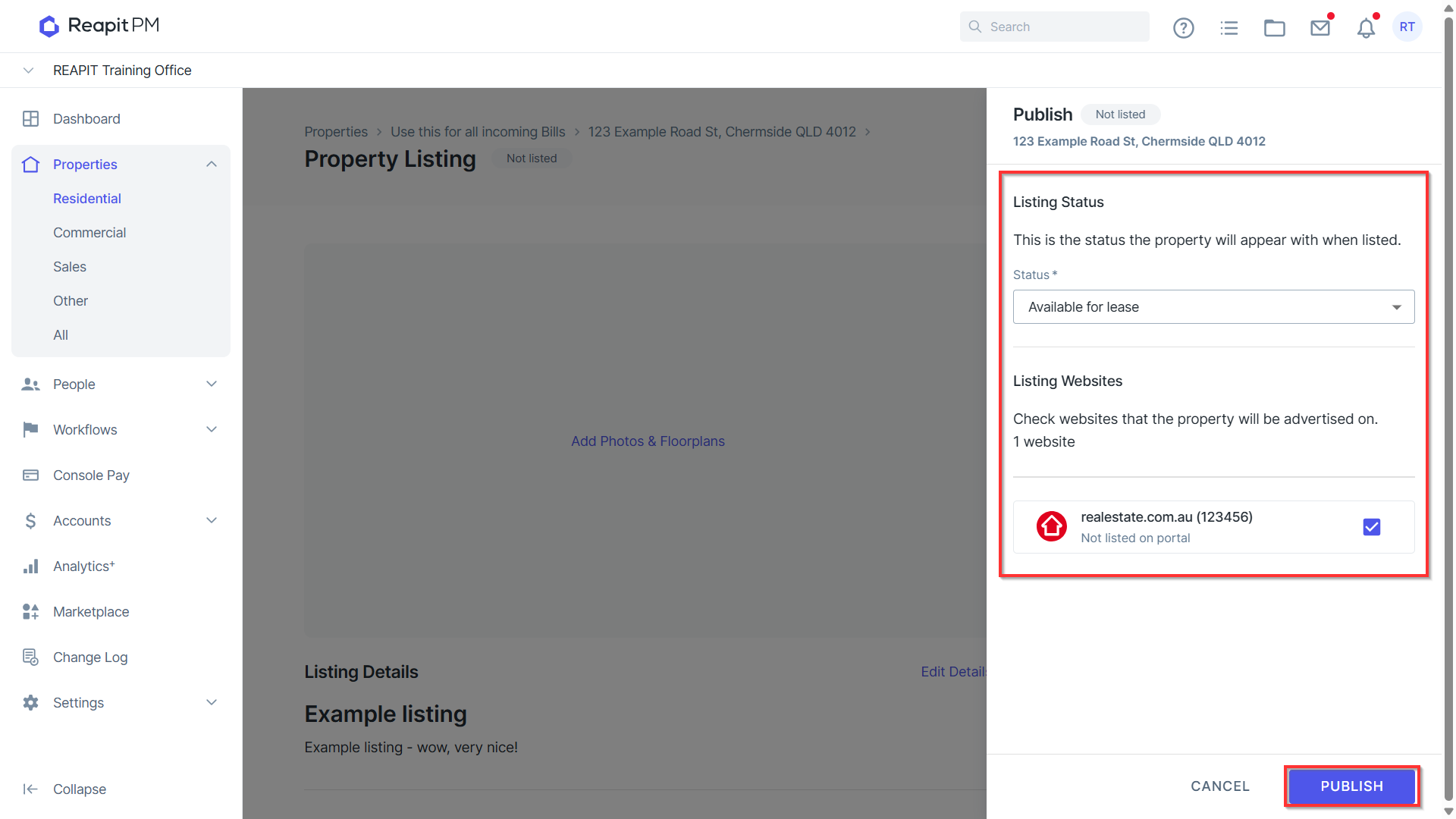Open the help question mark icon
1456x819 pixels.
pyautogui.click(x=1183, y=28)
